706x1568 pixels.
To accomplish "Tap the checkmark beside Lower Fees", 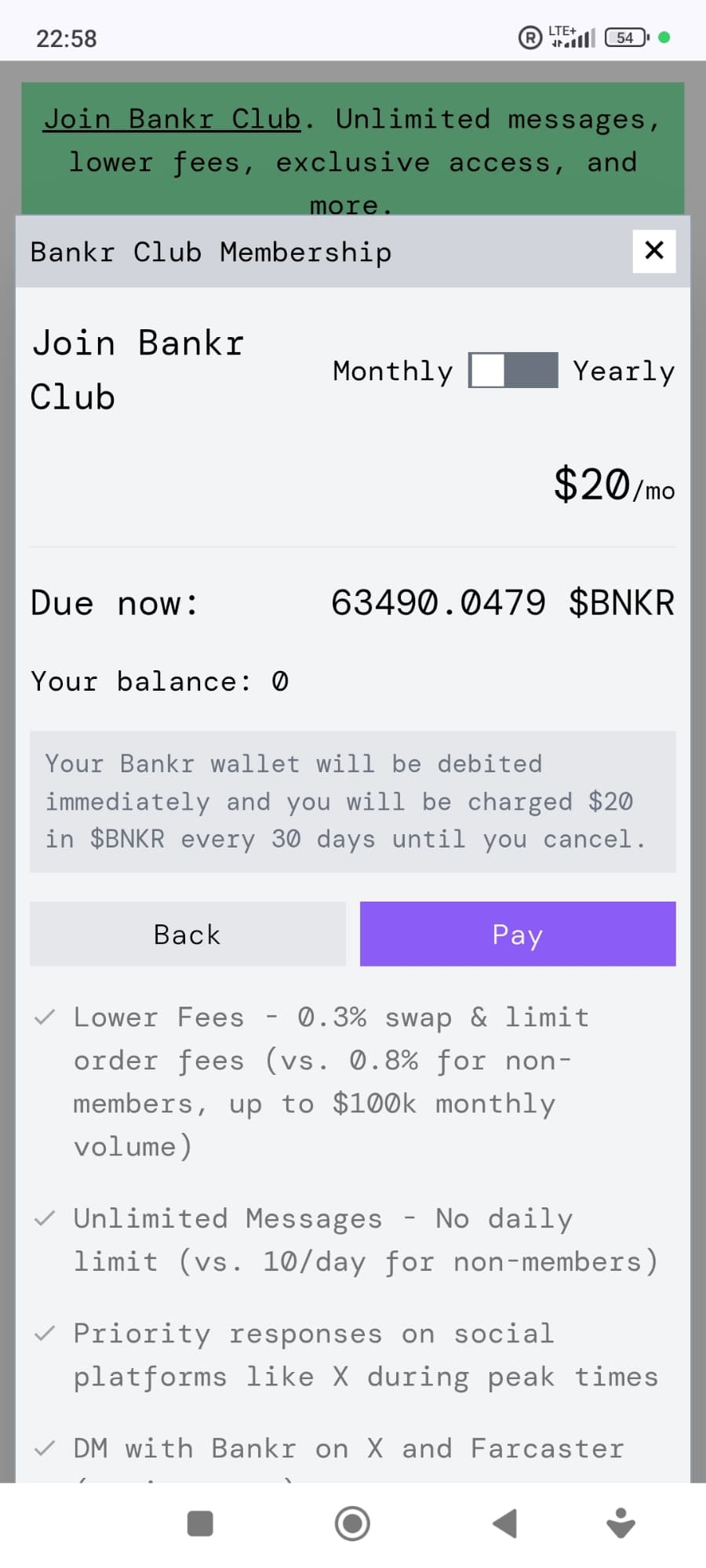I will point(45,1017).
